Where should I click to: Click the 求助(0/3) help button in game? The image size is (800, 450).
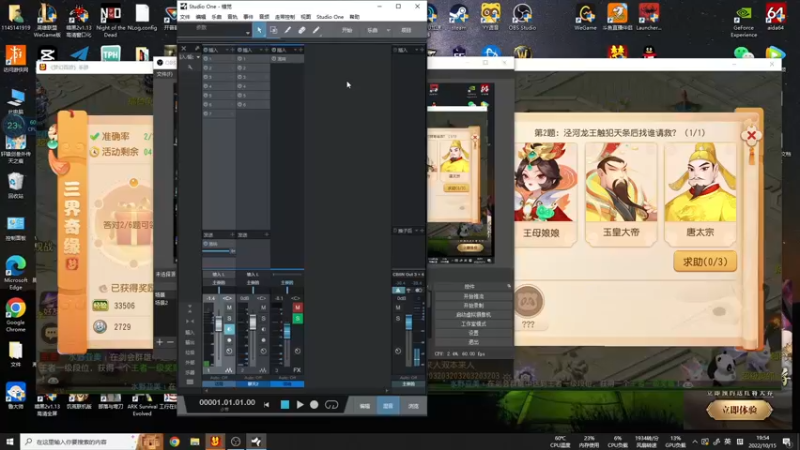click(x=705, y=262)
